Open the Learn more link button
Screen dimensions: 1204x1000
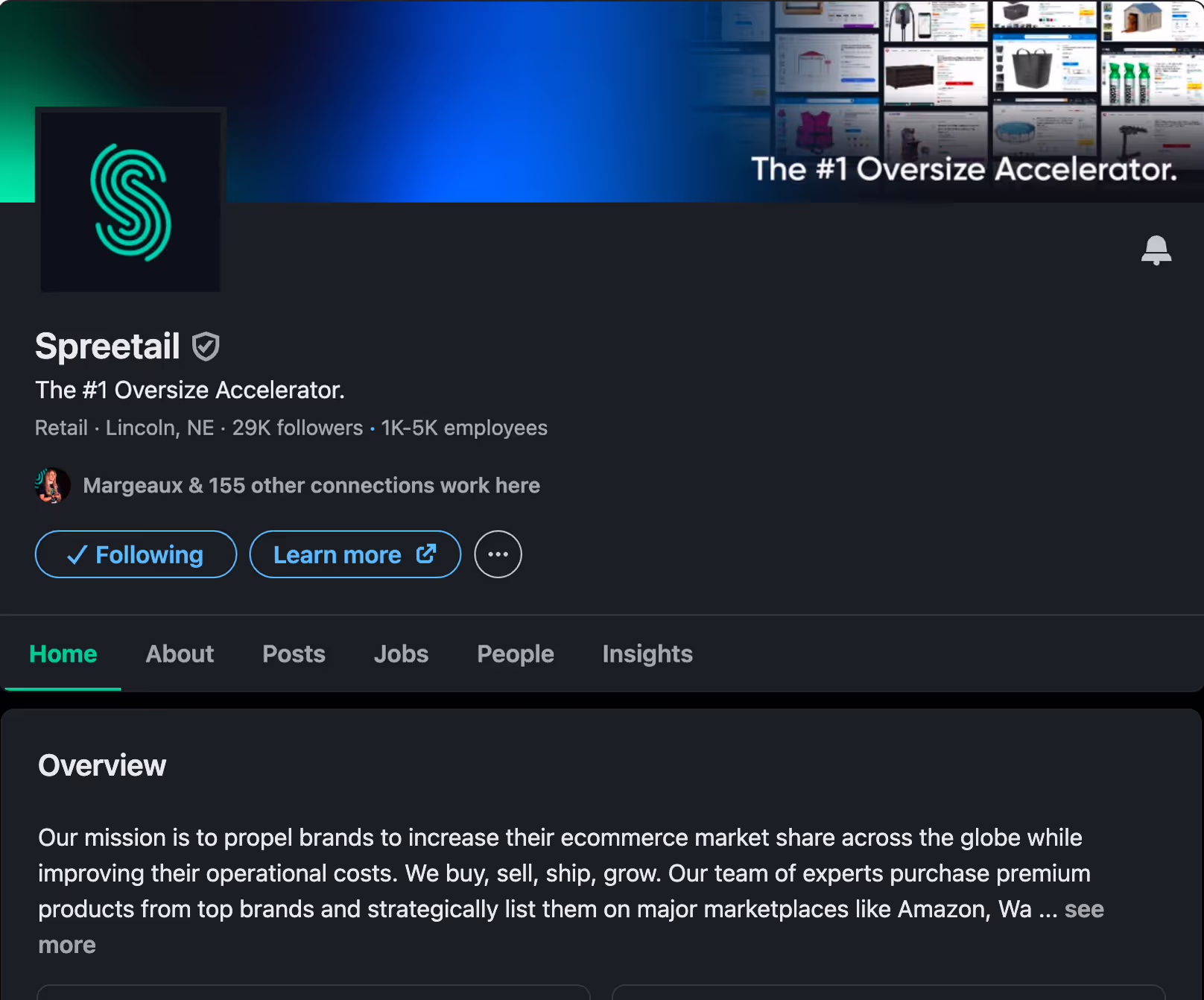click(355, 554)
